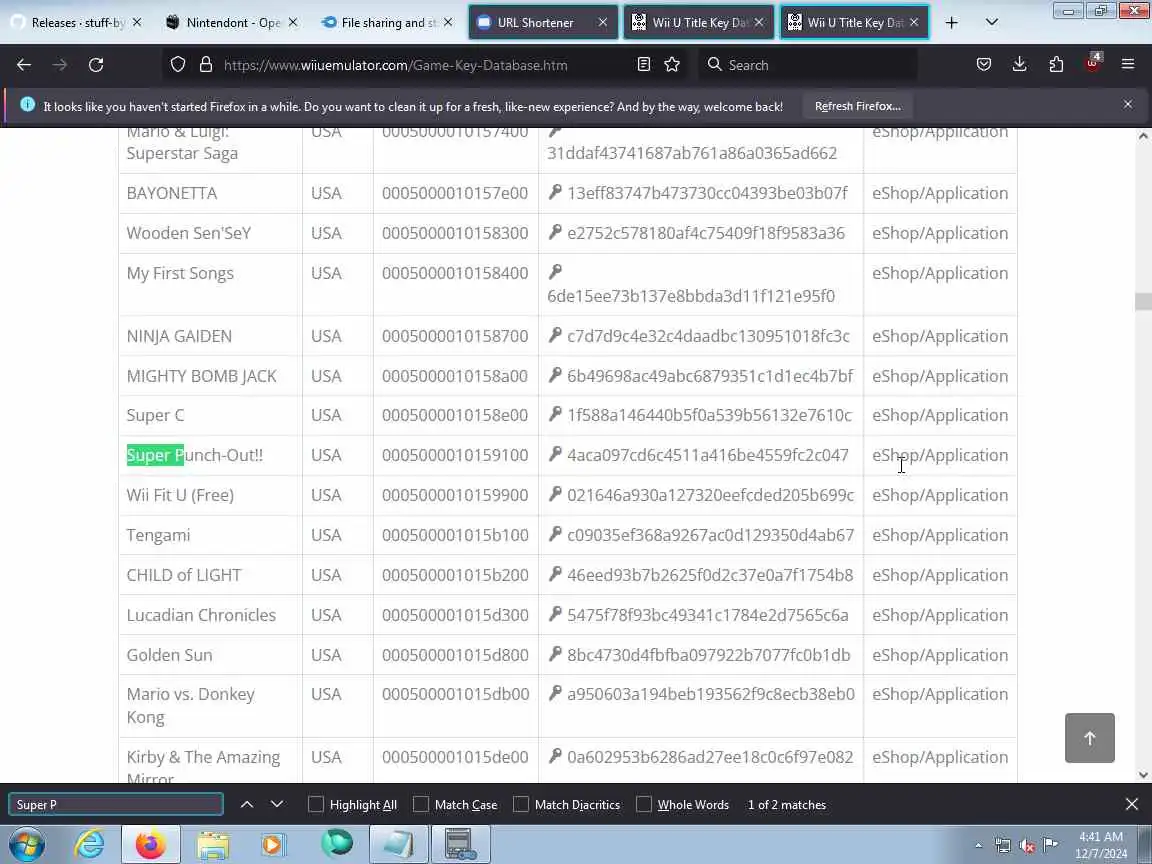Close the Nintendont tab
This screenshot has width=1152, height=864.
point(292,23)
